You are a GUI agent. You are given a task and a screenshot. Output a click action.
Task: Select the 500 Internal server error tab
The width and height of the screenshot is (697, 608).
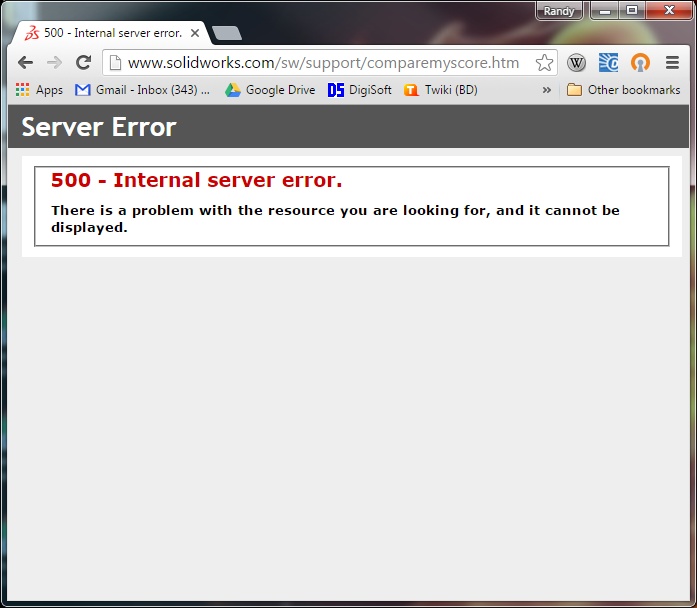click(x=111, y=33)
